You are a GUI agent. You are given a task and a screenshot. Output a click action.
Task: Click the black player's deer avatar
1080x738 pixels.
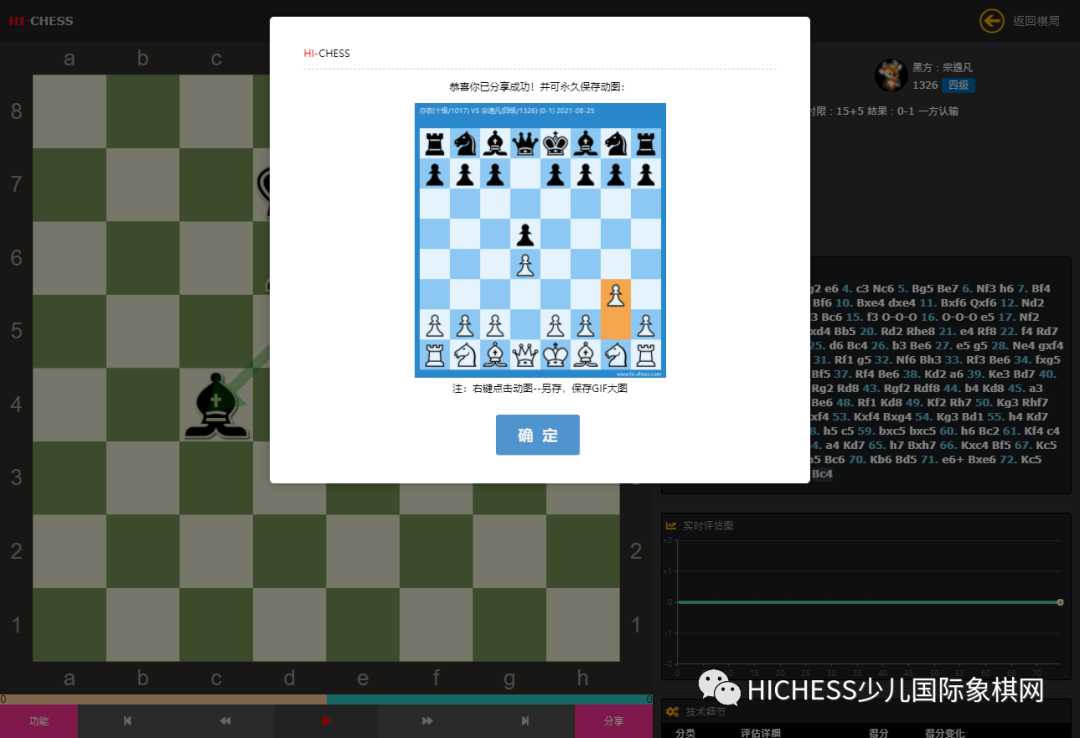point(891,75)
